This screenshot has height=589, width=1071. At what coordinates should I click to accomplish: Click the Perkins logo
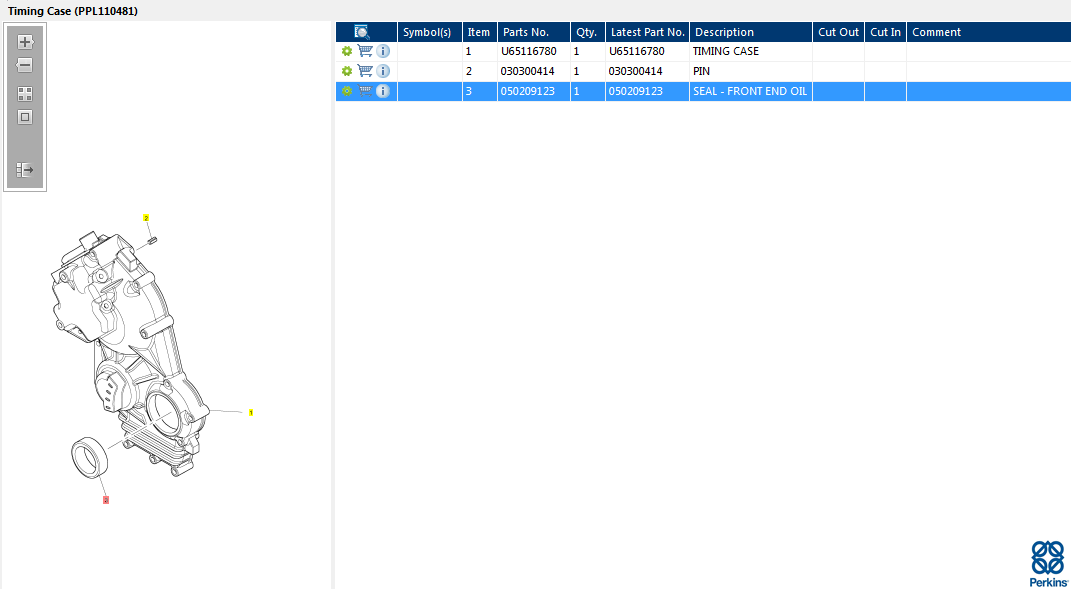pos(1048,564)
